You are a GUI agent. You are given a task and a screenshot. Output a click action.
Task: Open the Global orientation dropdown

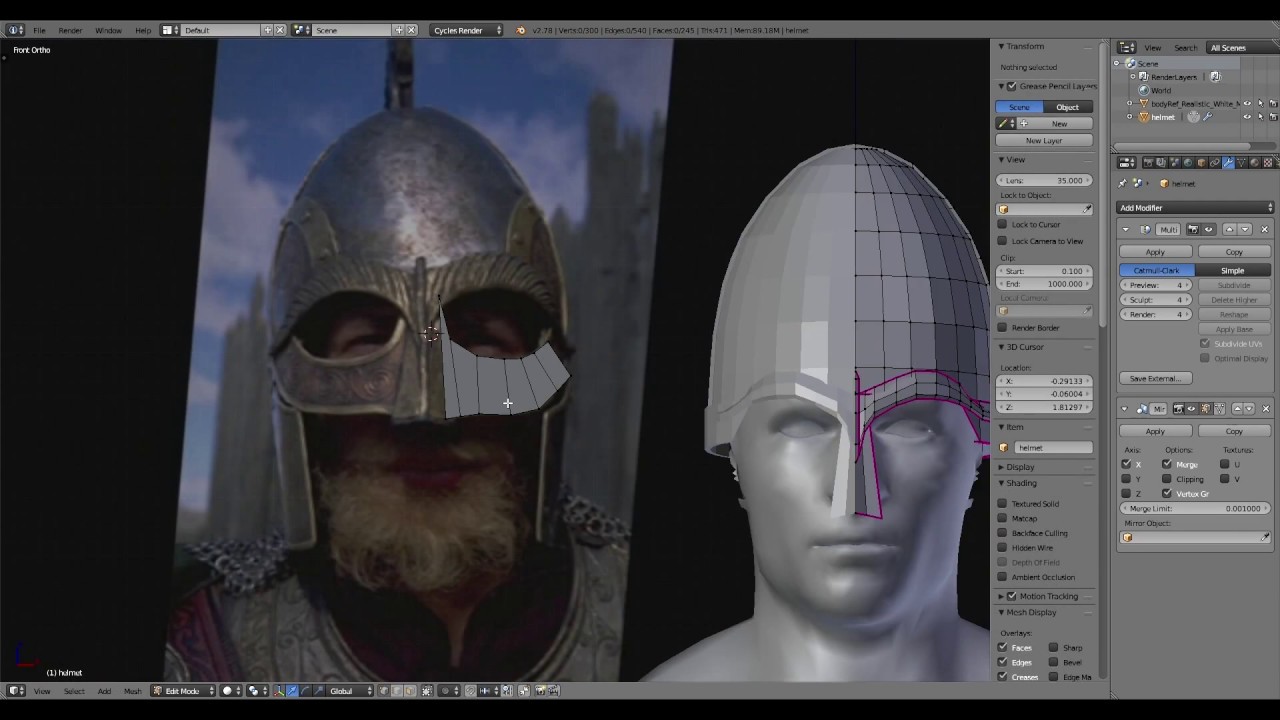click(x=350, y=690)
